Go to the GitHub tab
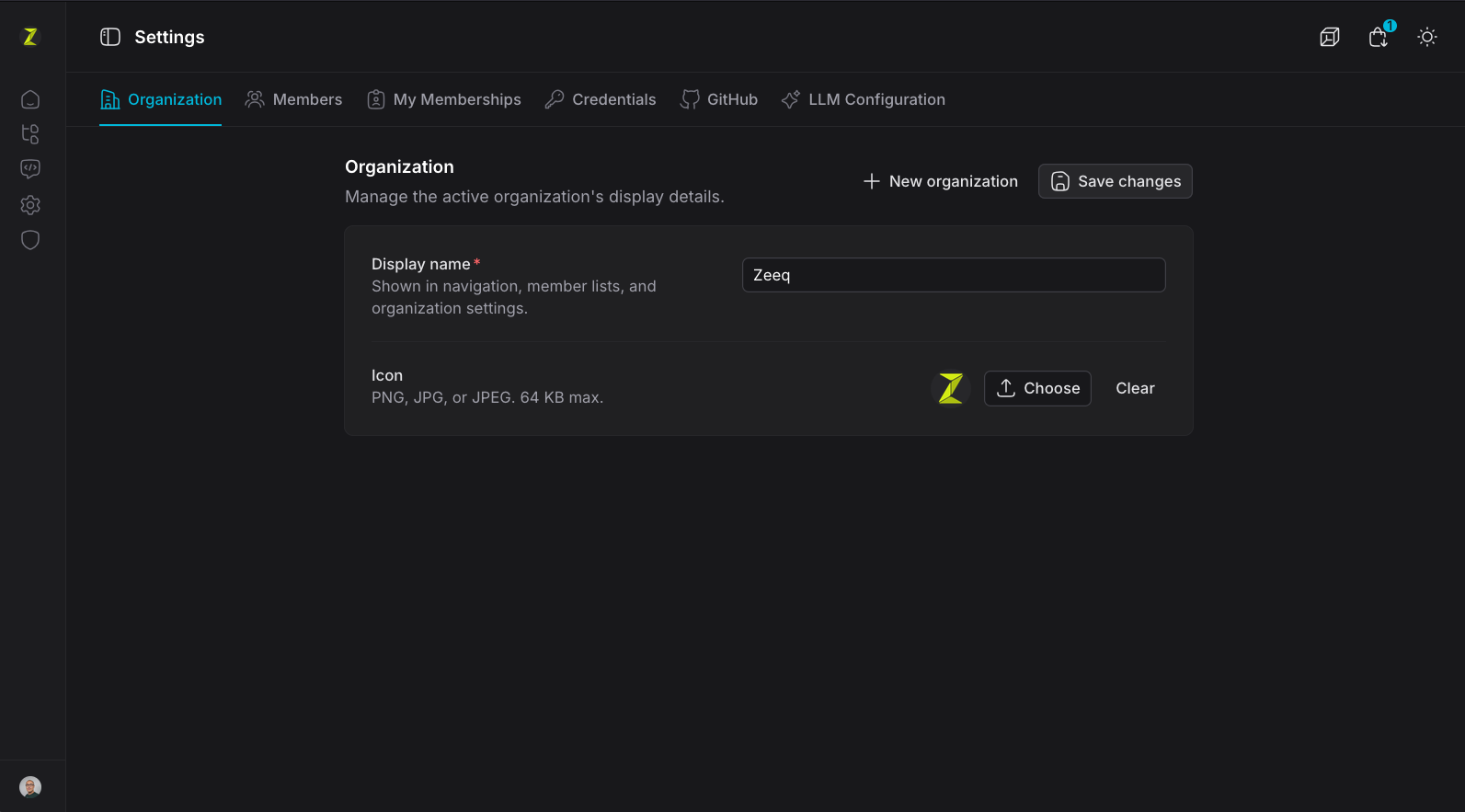This screenshot has height=812, width=1465. point(718,99)
